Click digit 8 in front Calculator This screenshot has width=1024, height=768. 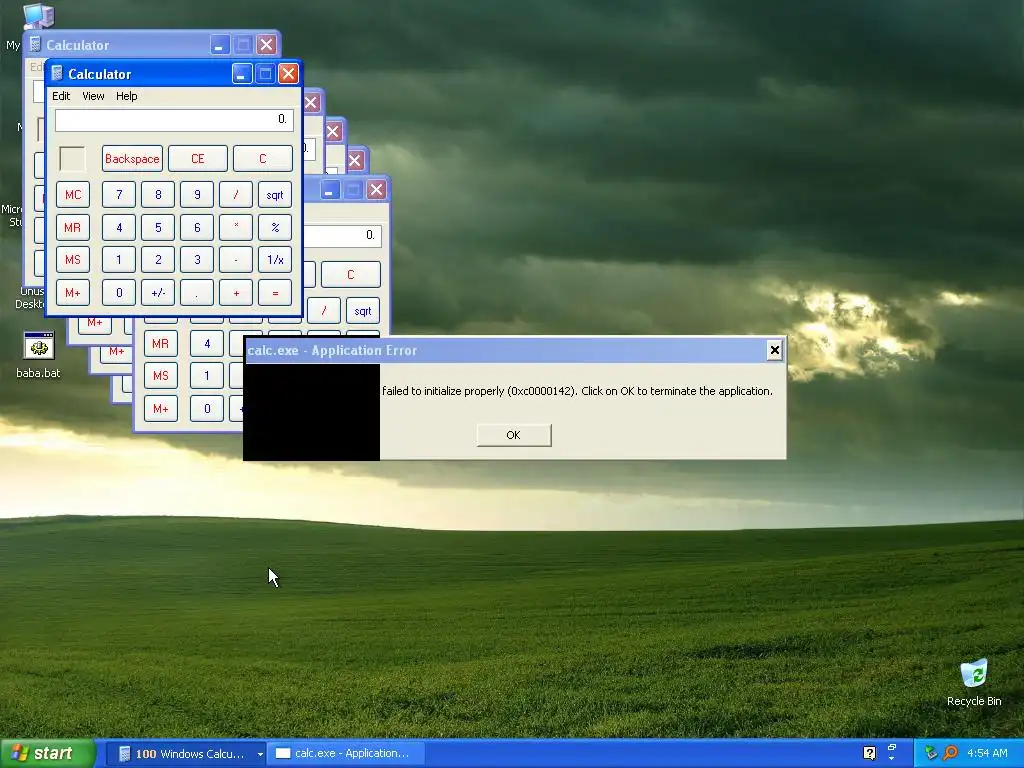pyautogui.click(x=158, y=195)
